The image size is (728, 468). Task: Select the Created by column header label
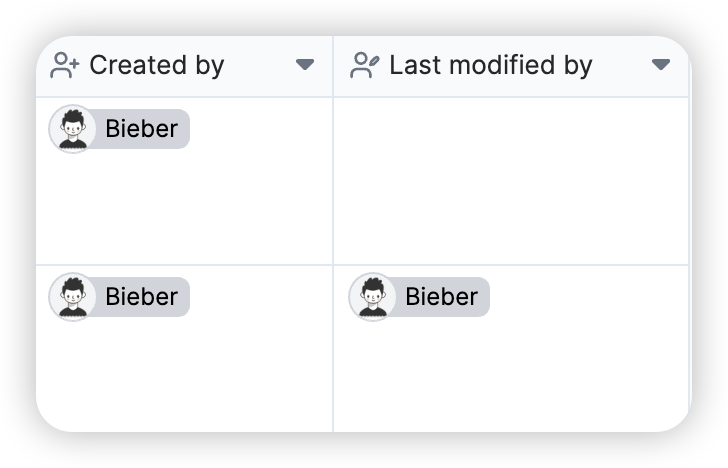pyautogui.click(x=157, y=65)
